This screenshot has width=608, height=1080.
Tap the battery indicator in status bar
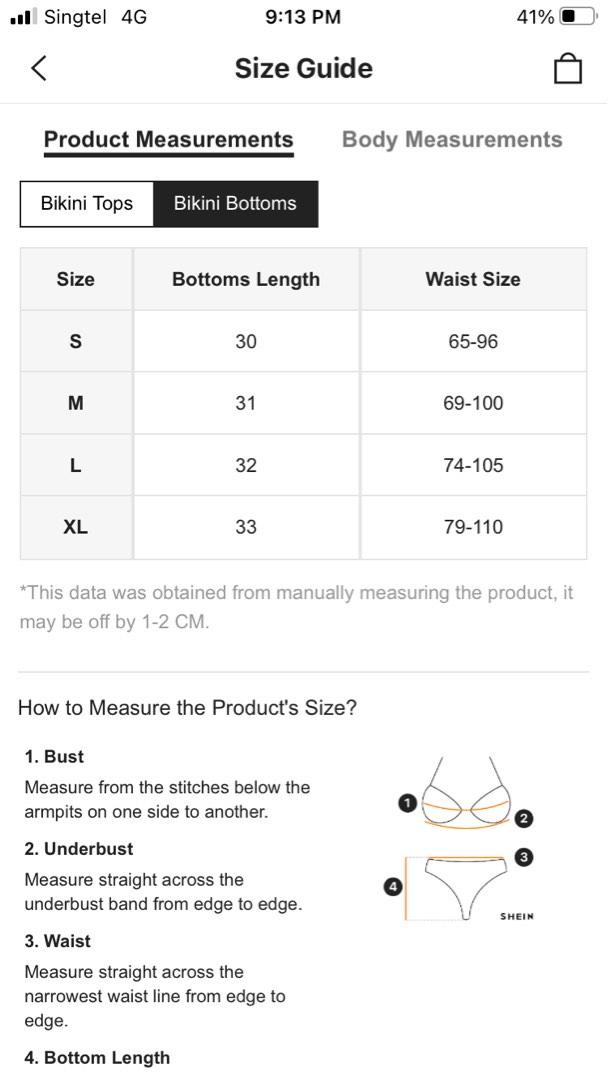(x=577, y=17)
